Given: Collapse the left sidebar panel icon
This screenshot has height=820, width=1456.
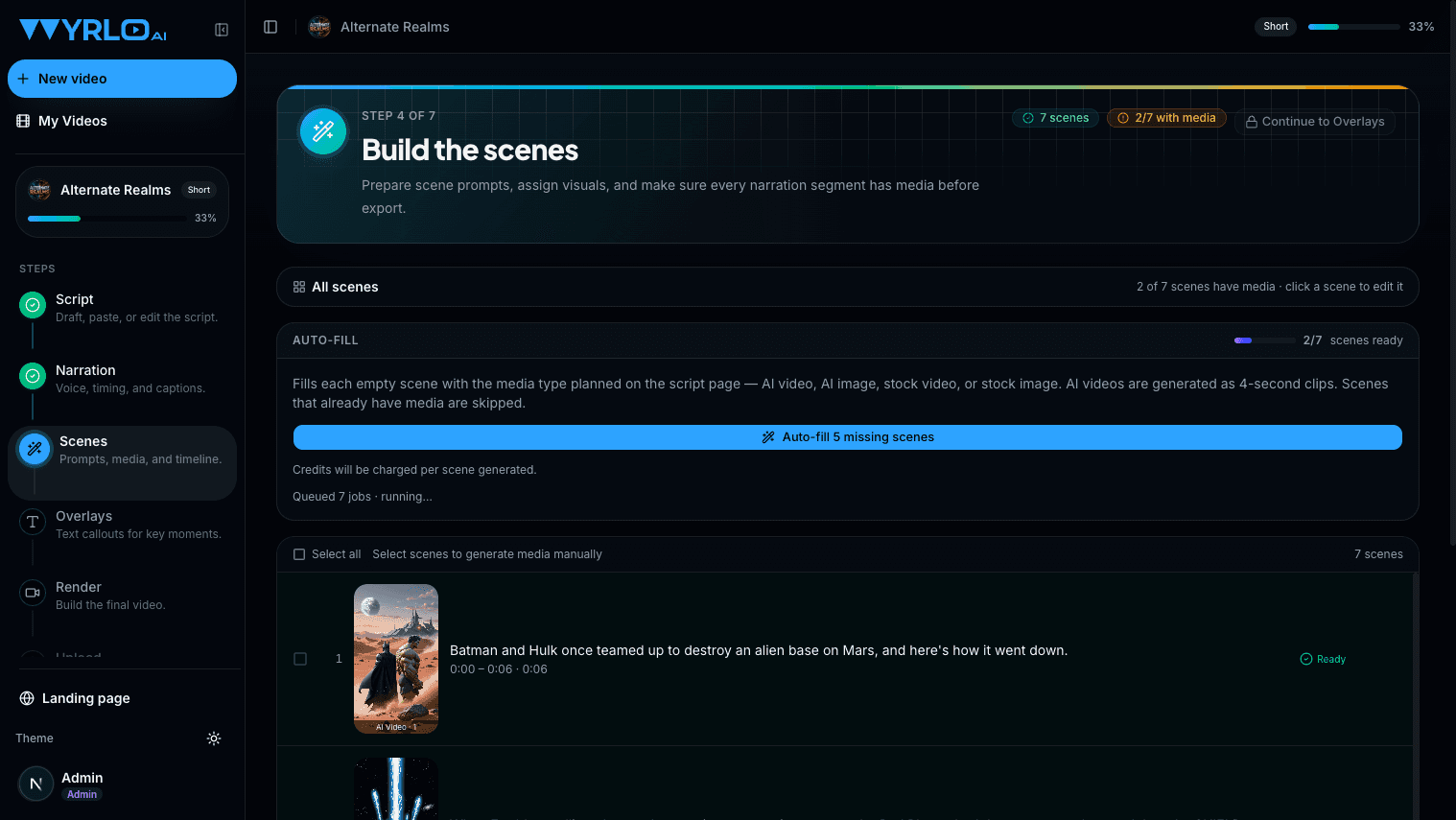Looking at the screenshot, I should tap(222, 30).
